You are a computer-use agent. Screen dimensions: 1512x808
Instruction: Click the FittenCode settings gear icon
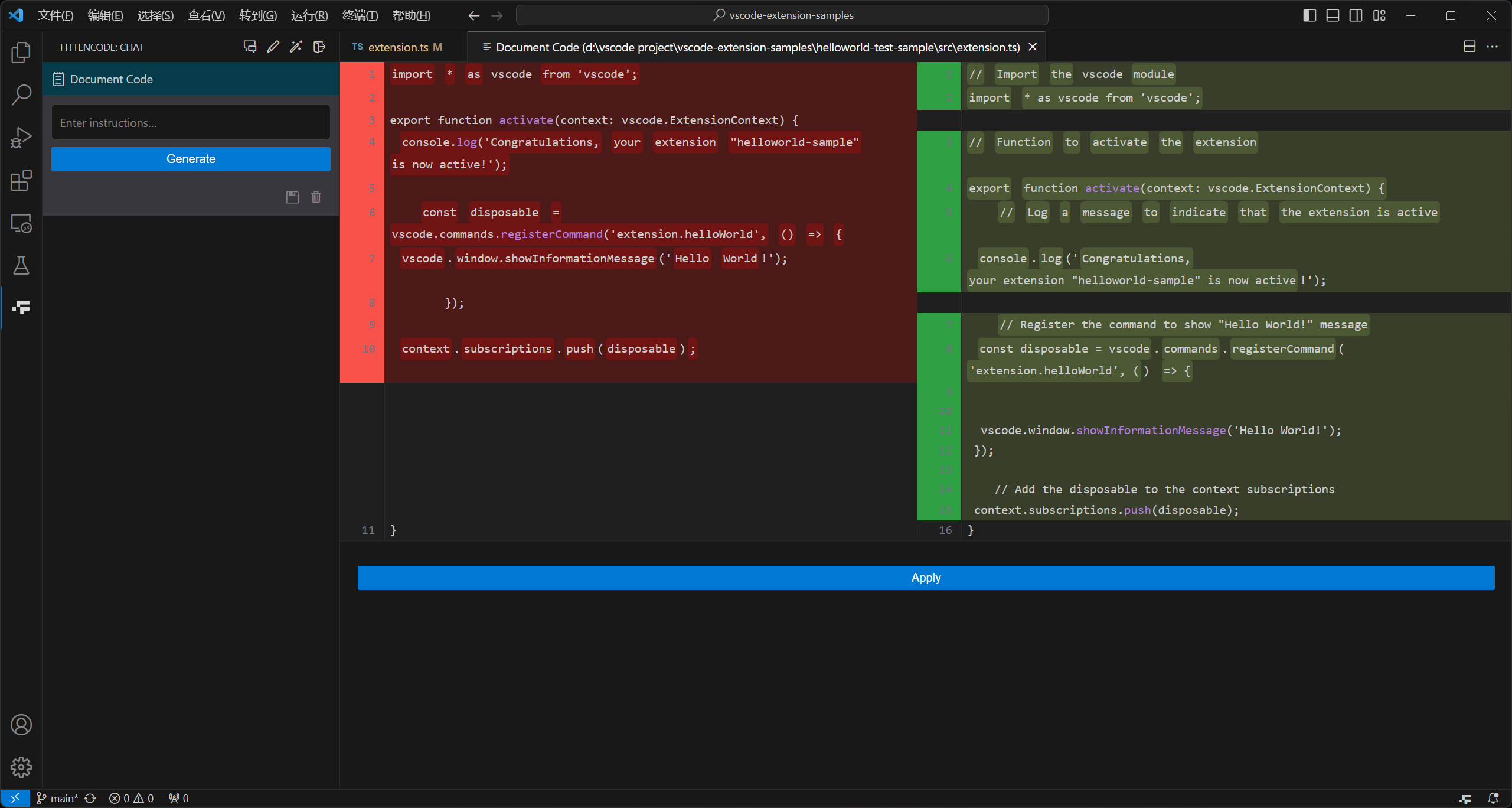click(x=21, y=766)
